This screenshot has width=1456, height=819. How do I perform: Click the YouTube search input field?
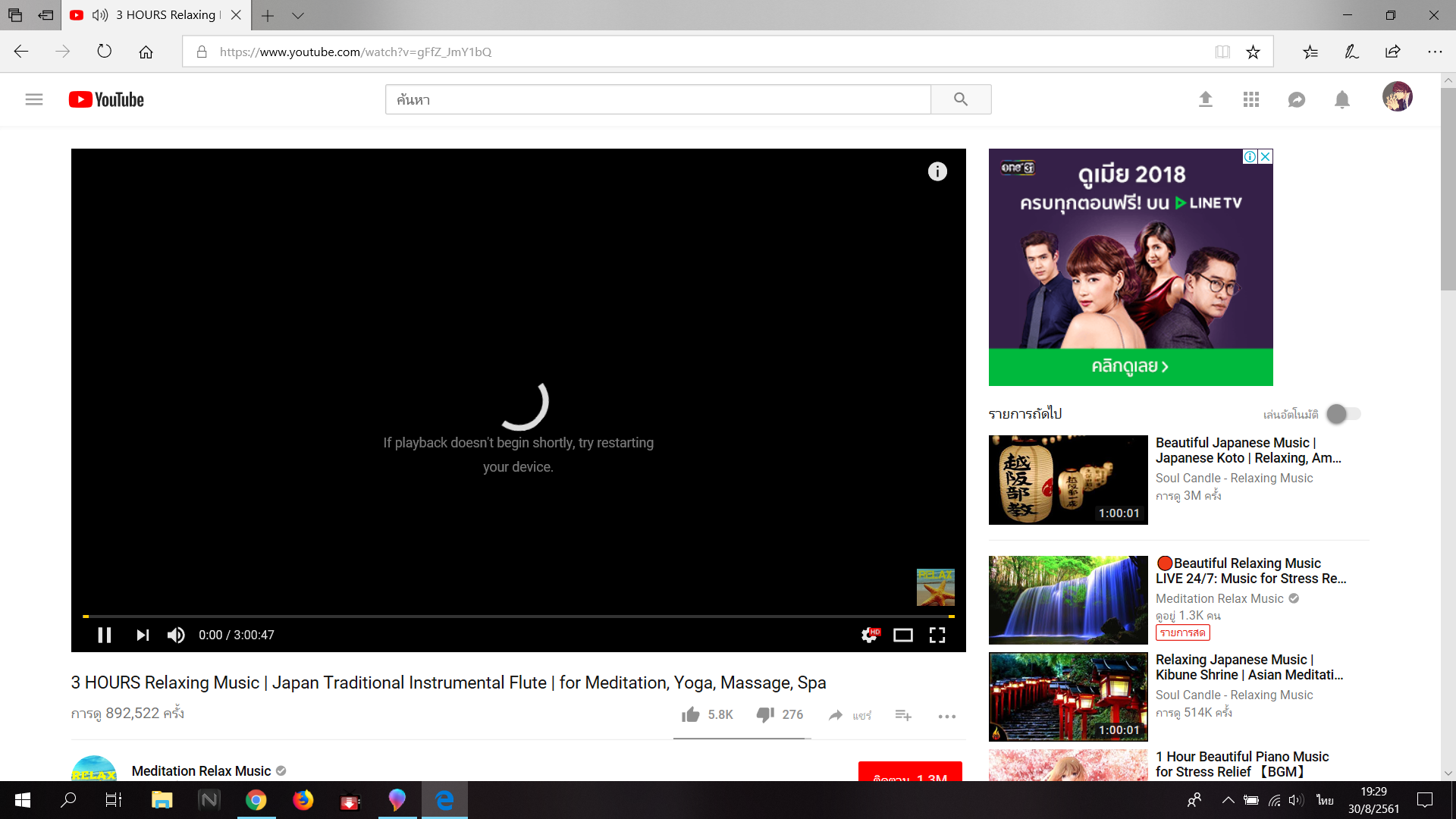(657, 99)
